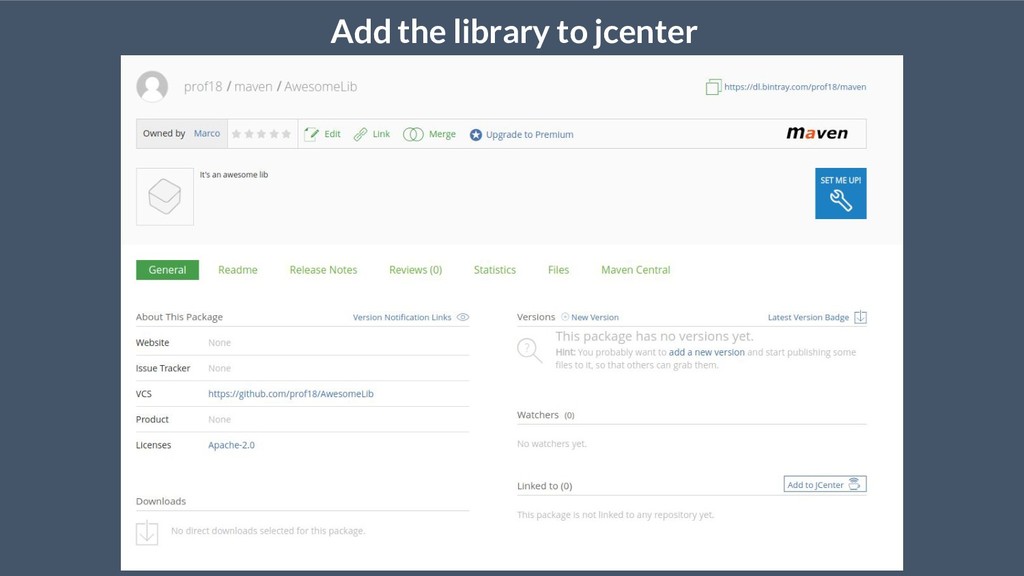
Task: Click the Maven logo
Action: click(x=817, y=133)
